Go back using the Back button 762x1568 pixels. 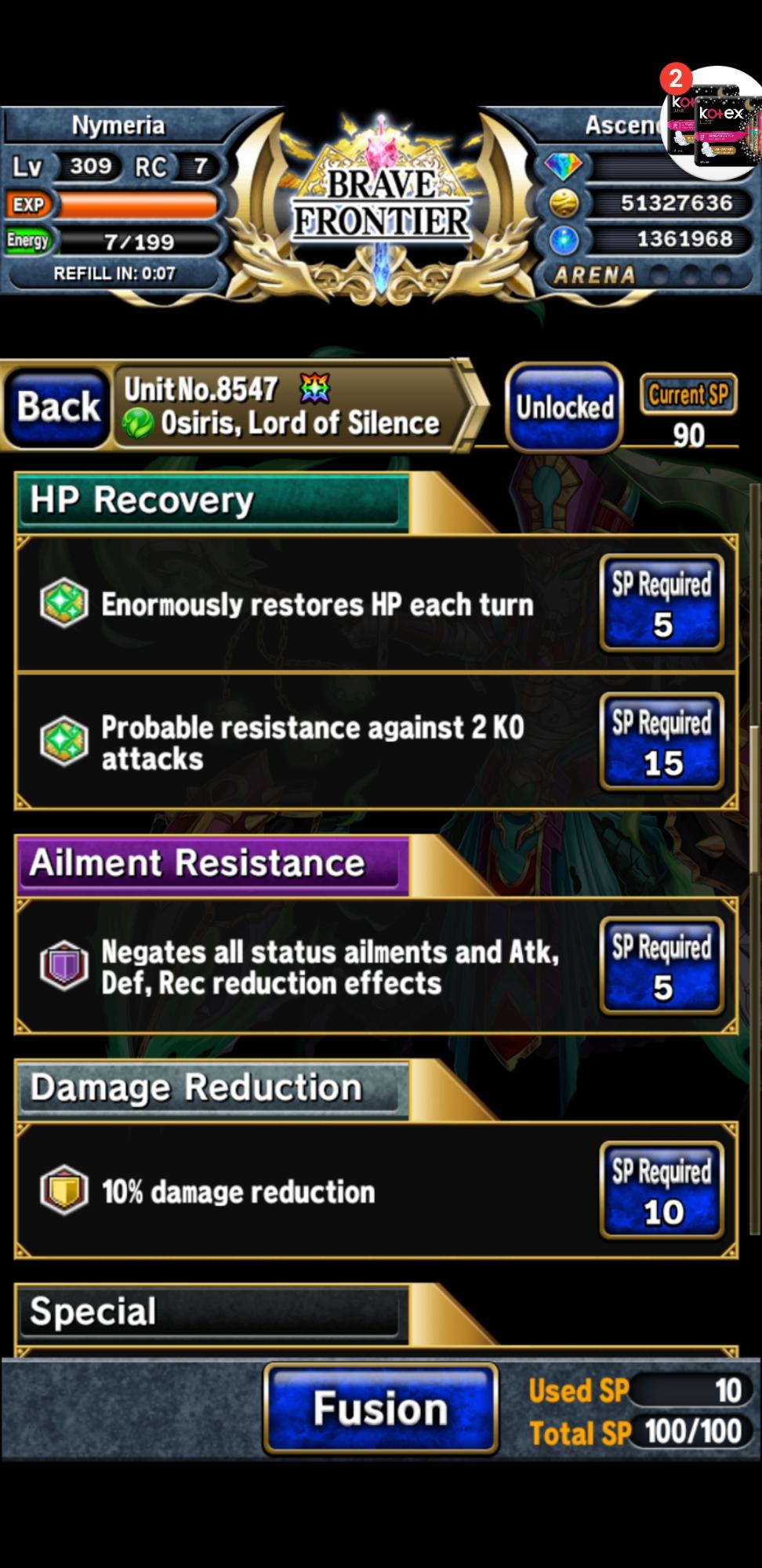click(x=58, y=407)
